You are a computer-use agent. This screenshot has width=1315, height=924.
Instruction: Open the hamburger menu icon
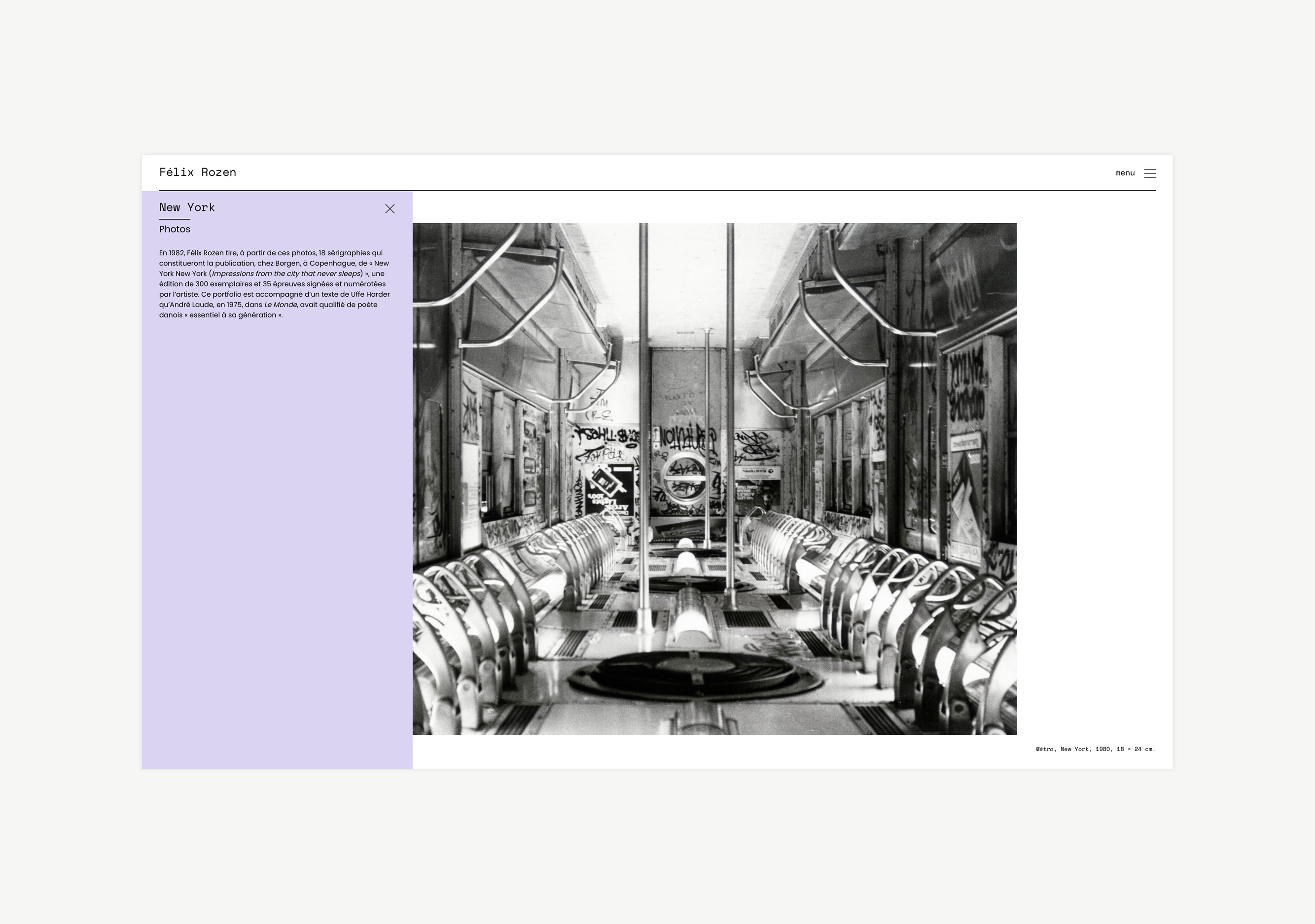pos(1149,173)
